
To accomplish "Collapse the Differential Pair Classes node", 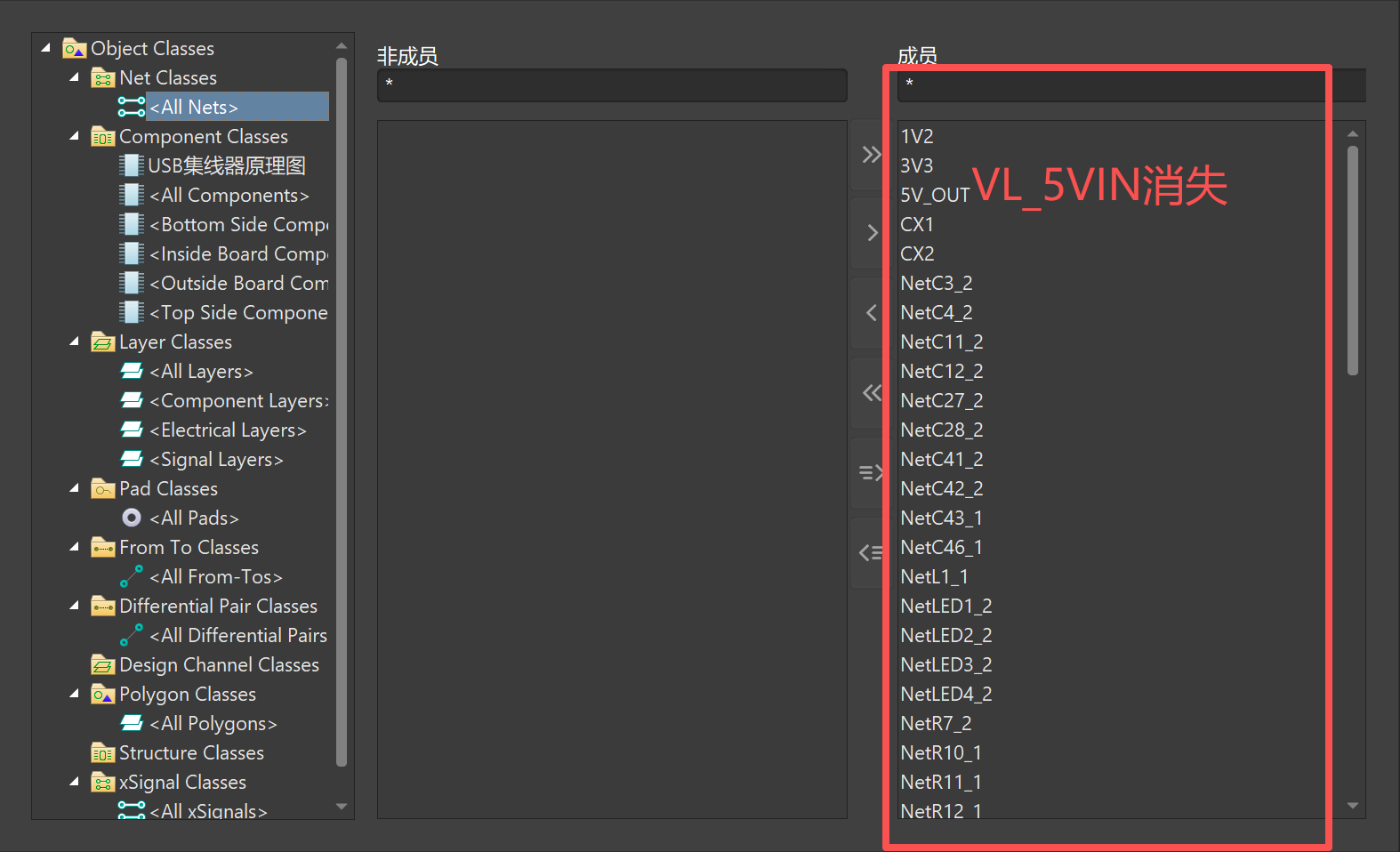I will [x=75, y=606].
